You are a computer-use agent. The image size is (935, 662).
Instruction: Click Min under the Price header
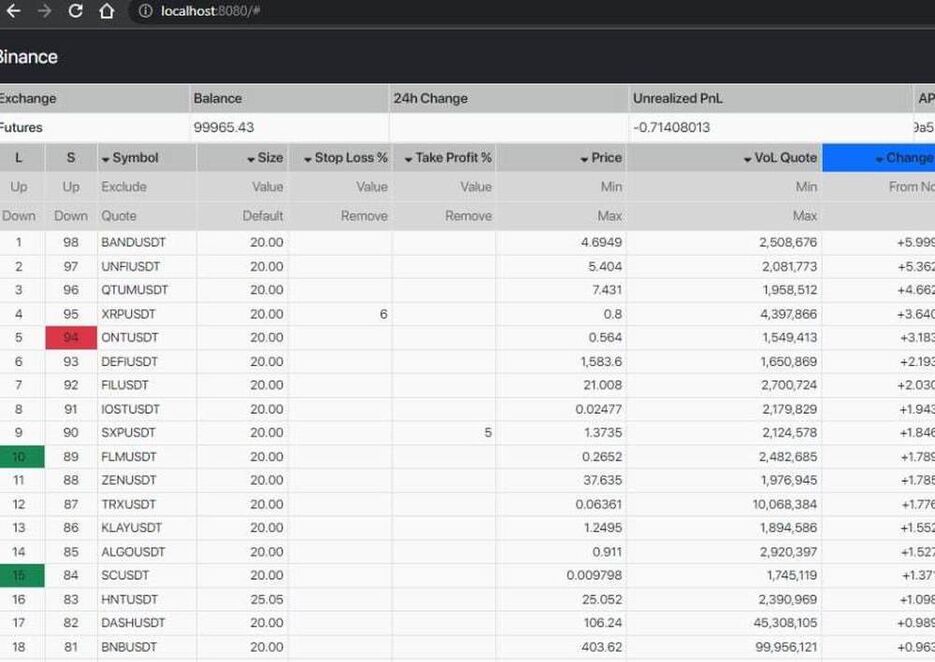pos(611,187)
